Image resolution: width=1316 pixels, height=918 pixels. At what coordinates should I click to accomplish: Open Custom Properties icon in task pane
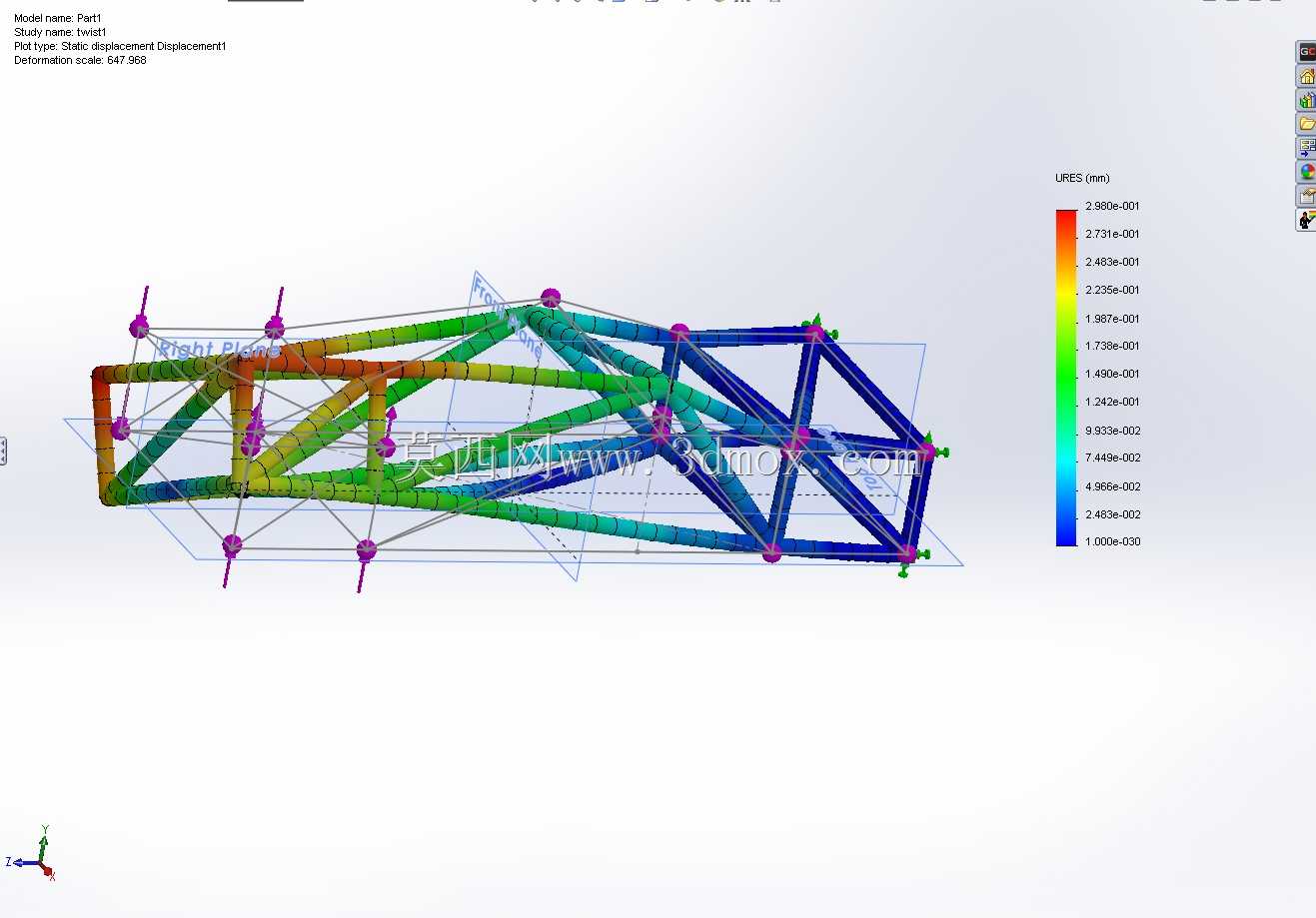(1306, 196)
